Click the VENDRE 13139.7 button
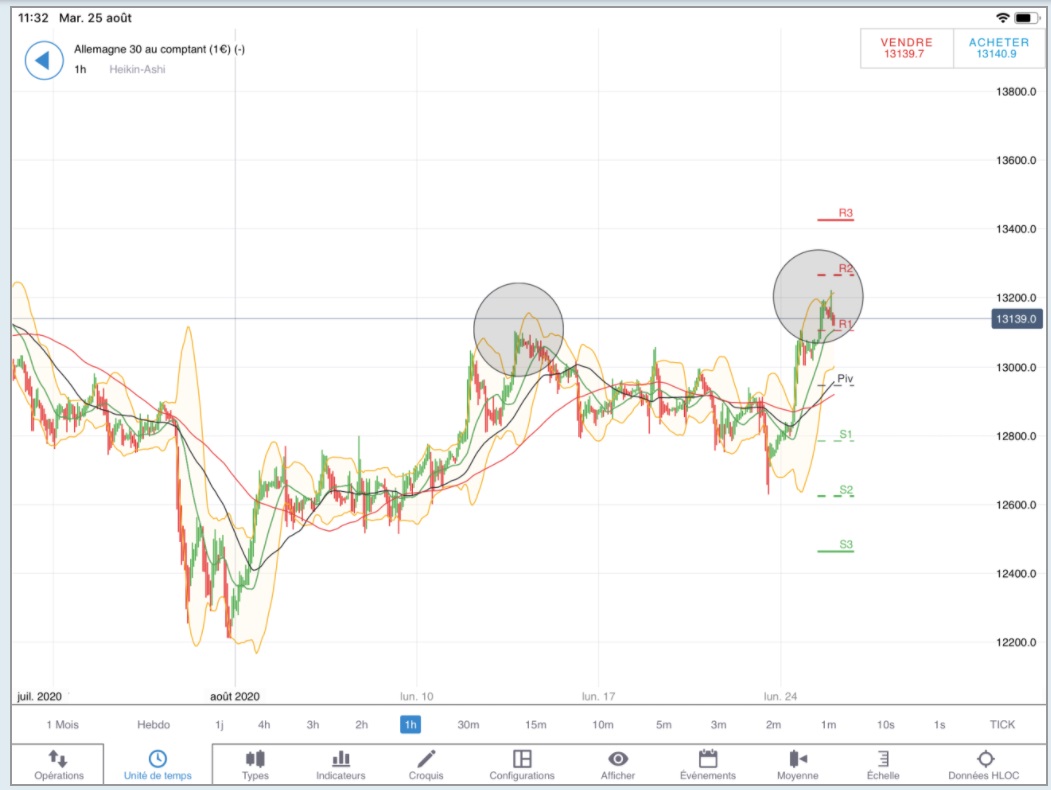 click(906, 48)
